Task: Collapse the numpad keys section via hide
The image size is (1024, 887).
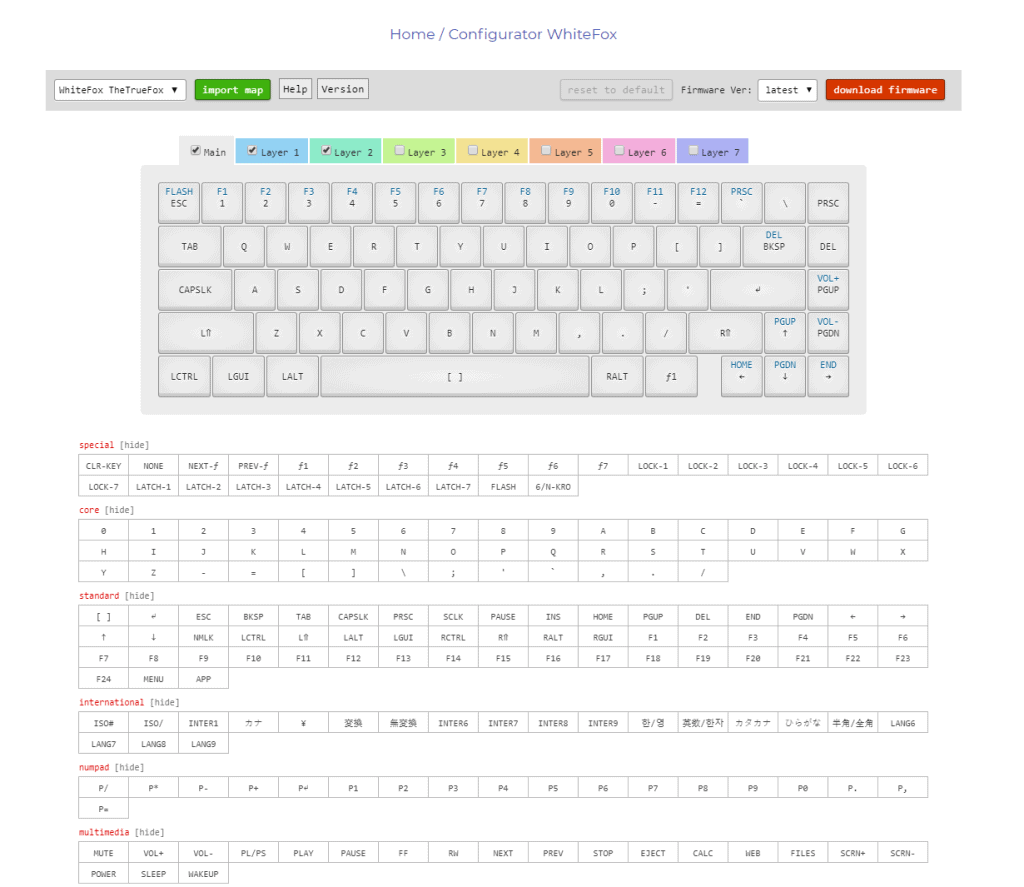Action: (x=129, y=767)
